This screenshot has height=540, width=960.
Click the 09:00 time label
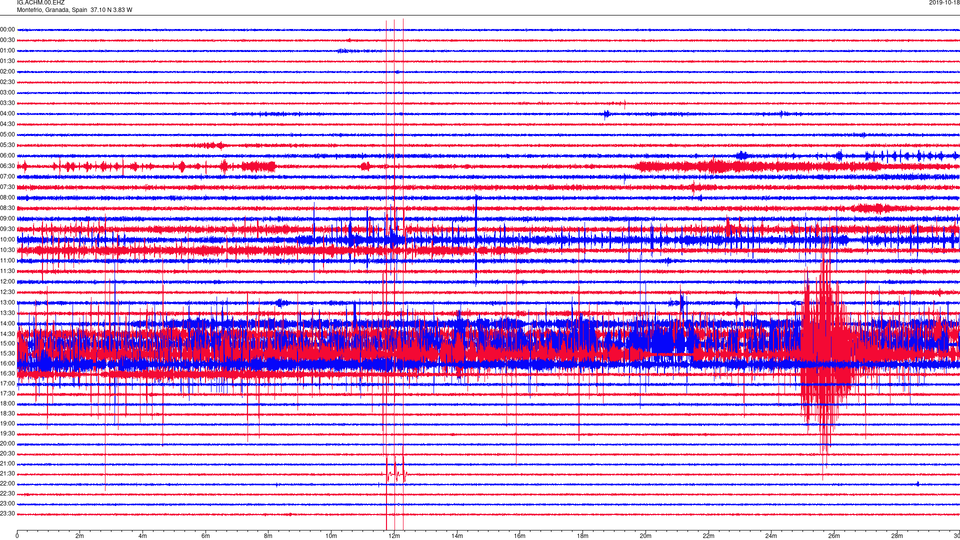coord(8,219)
